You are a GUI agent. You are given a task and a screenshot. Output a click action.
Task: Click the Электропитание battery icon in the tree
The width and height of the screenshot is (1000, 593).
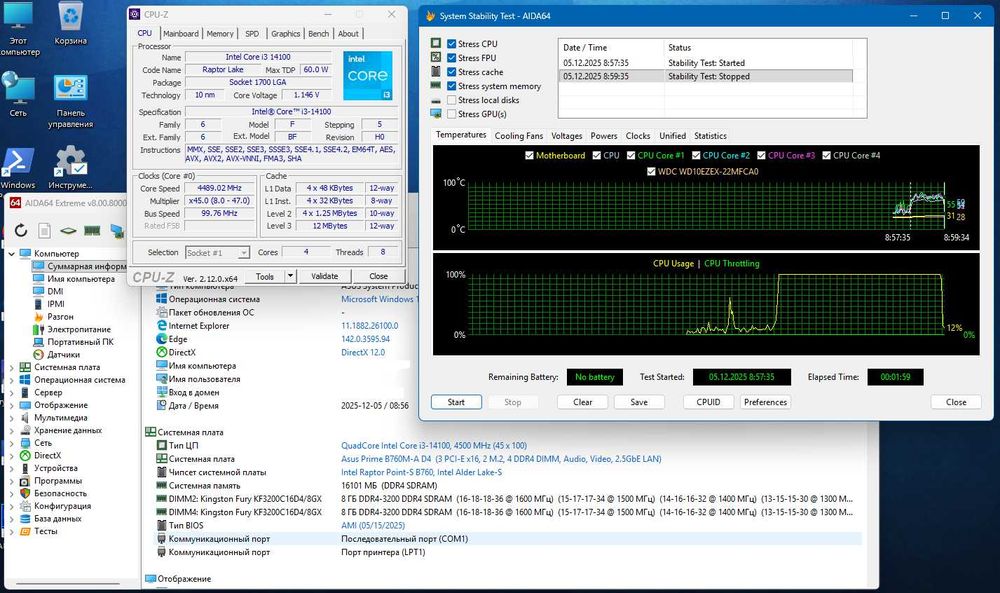[38, 329]
